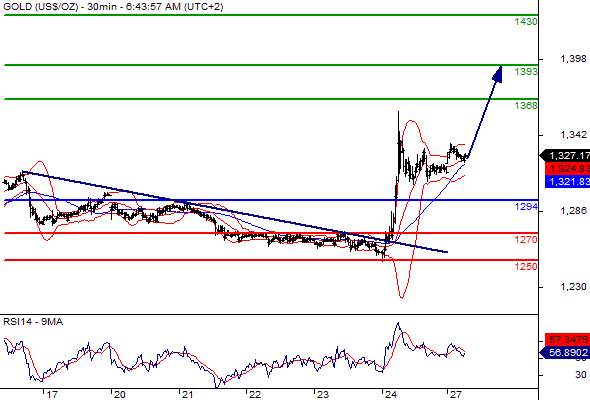The height and width of the screenshot is (400, 590).
Task: Click the 1430 resistance level label
Action: [526, 22]
